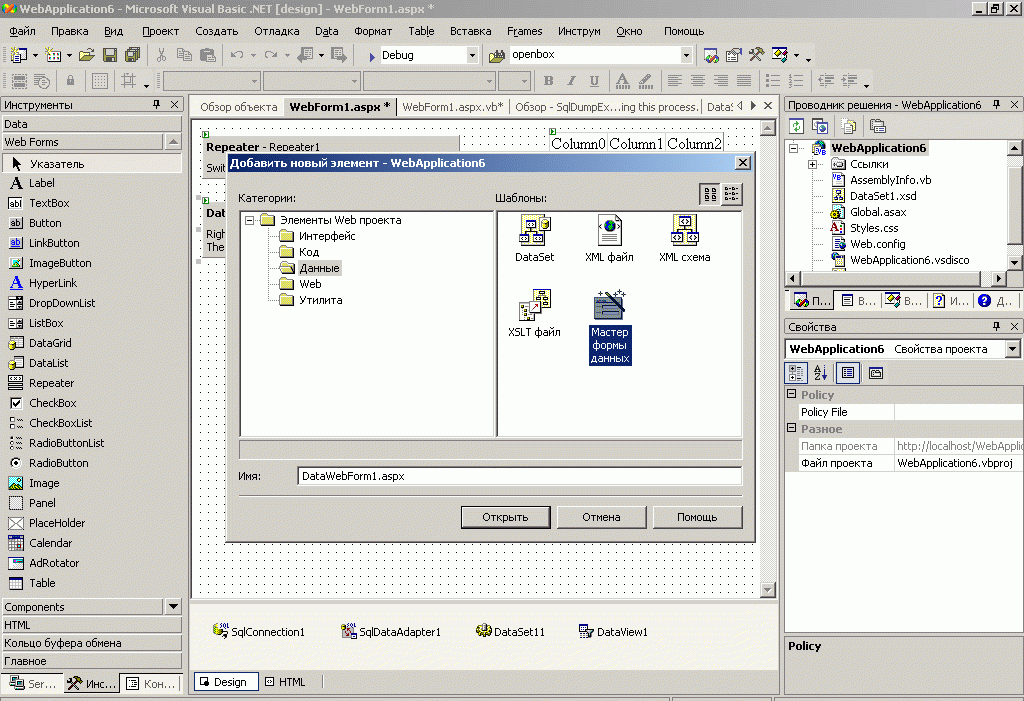1024x701 pixels.
Task: Switch templates to large icons view
Action: click(710, 194)
